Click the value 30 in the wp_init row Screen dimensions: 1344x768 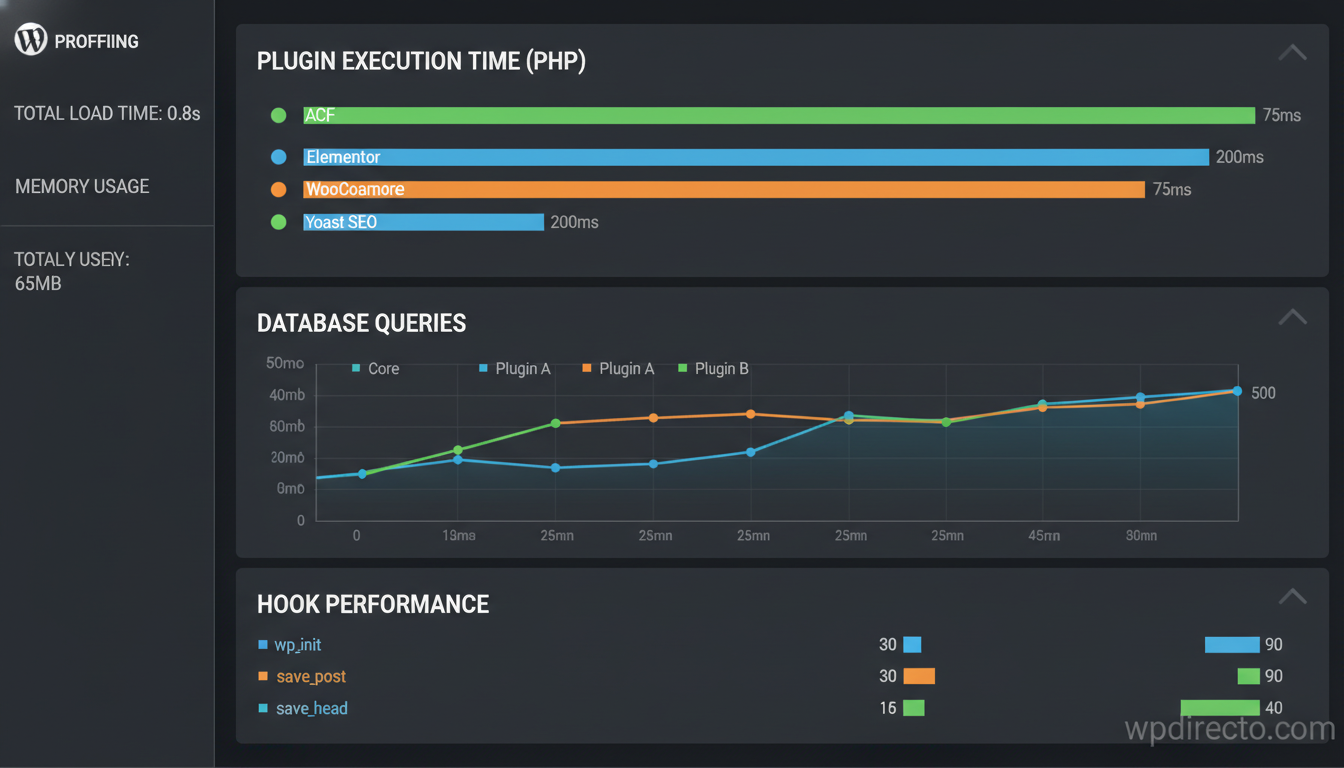click(x=888, y=645)
